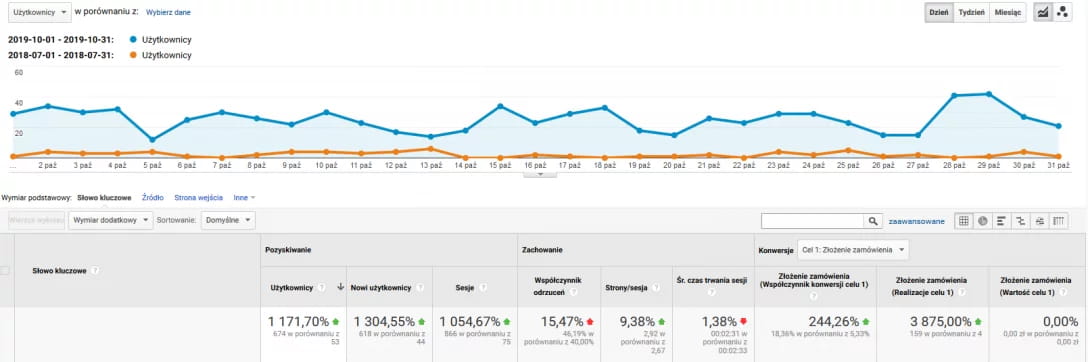Click the Wiersze wykresu button
The width and height of the screenshot is (1088, 362).
coord(37,221)
